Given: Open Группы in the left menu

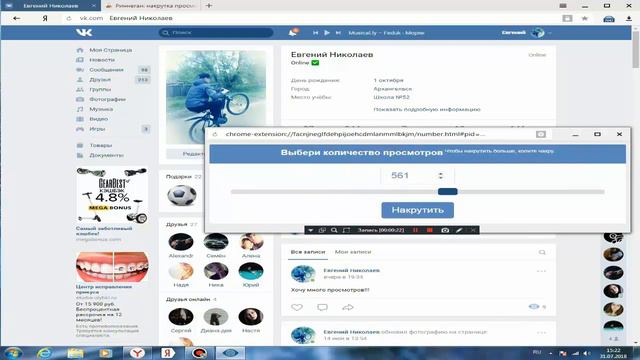Looking at the screenshot, I should tap(100, 89).
